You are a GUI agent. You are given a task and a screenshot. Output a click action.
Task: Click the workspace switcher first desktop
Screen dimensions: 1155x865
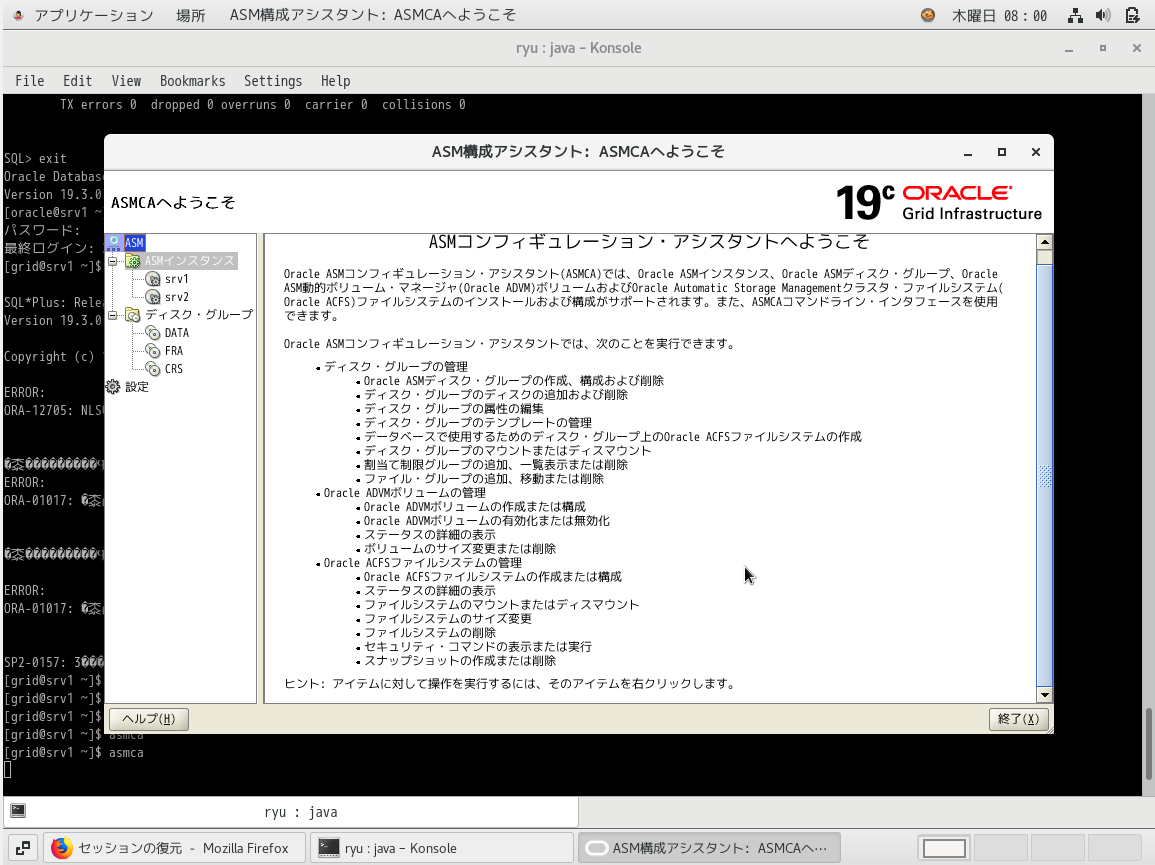click(x=944, y=848)
